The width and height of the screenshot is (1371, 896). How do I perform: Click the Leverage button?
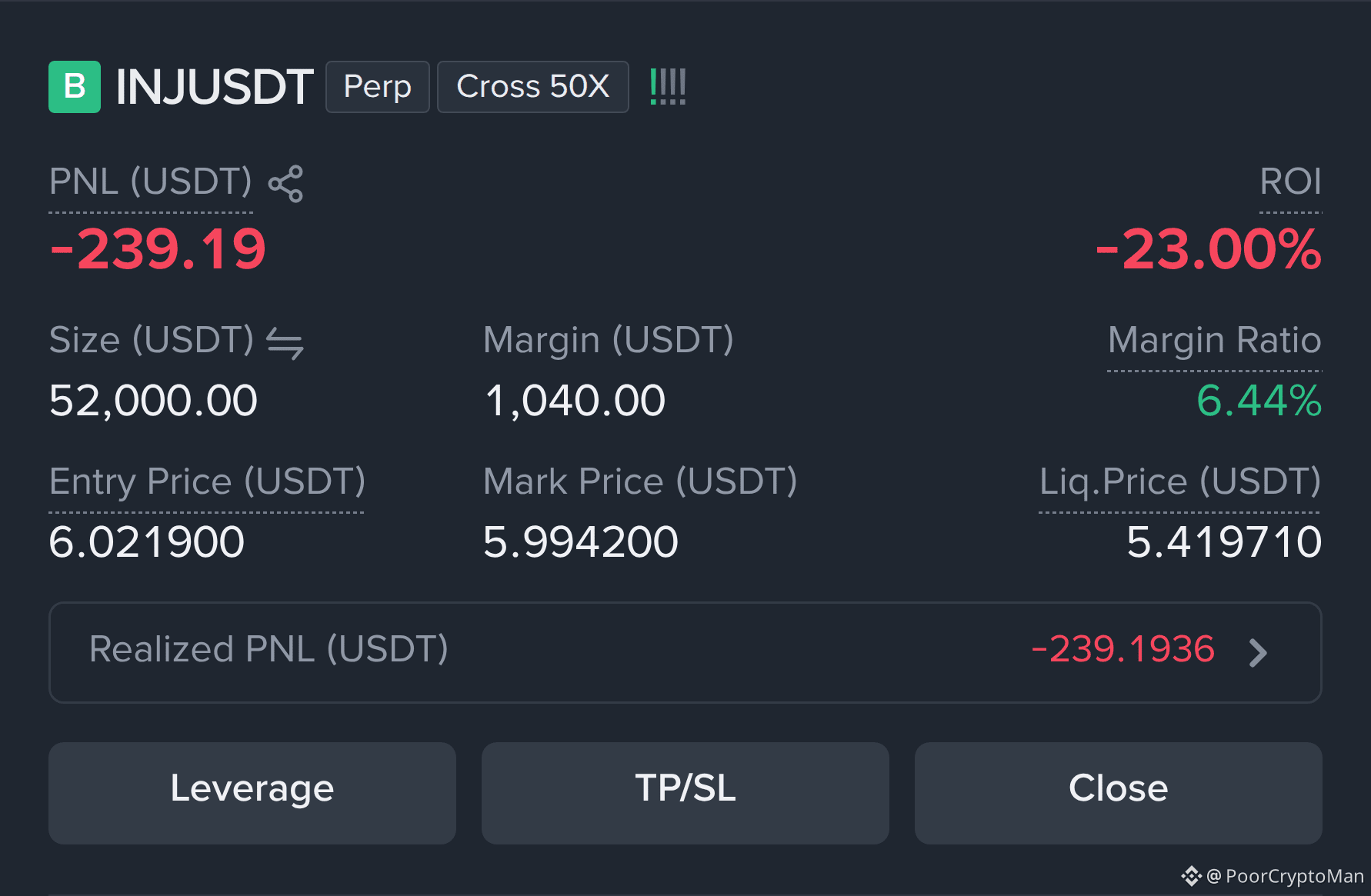252,793
